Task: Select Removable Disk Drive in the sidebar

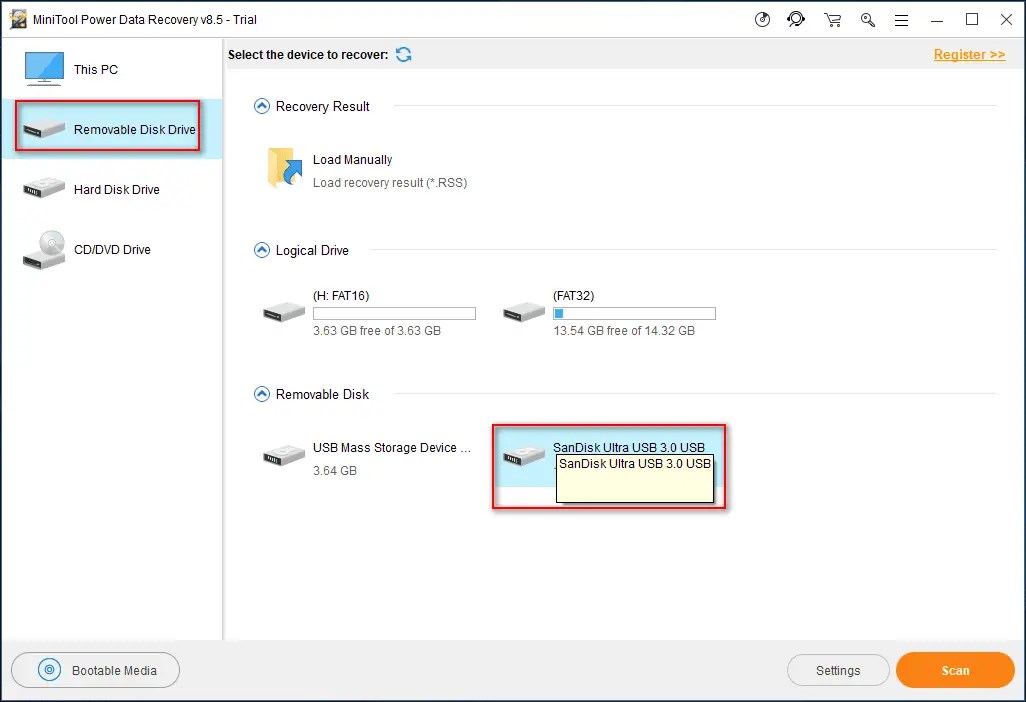Action: pyautogui.click(x=105, y=127)
